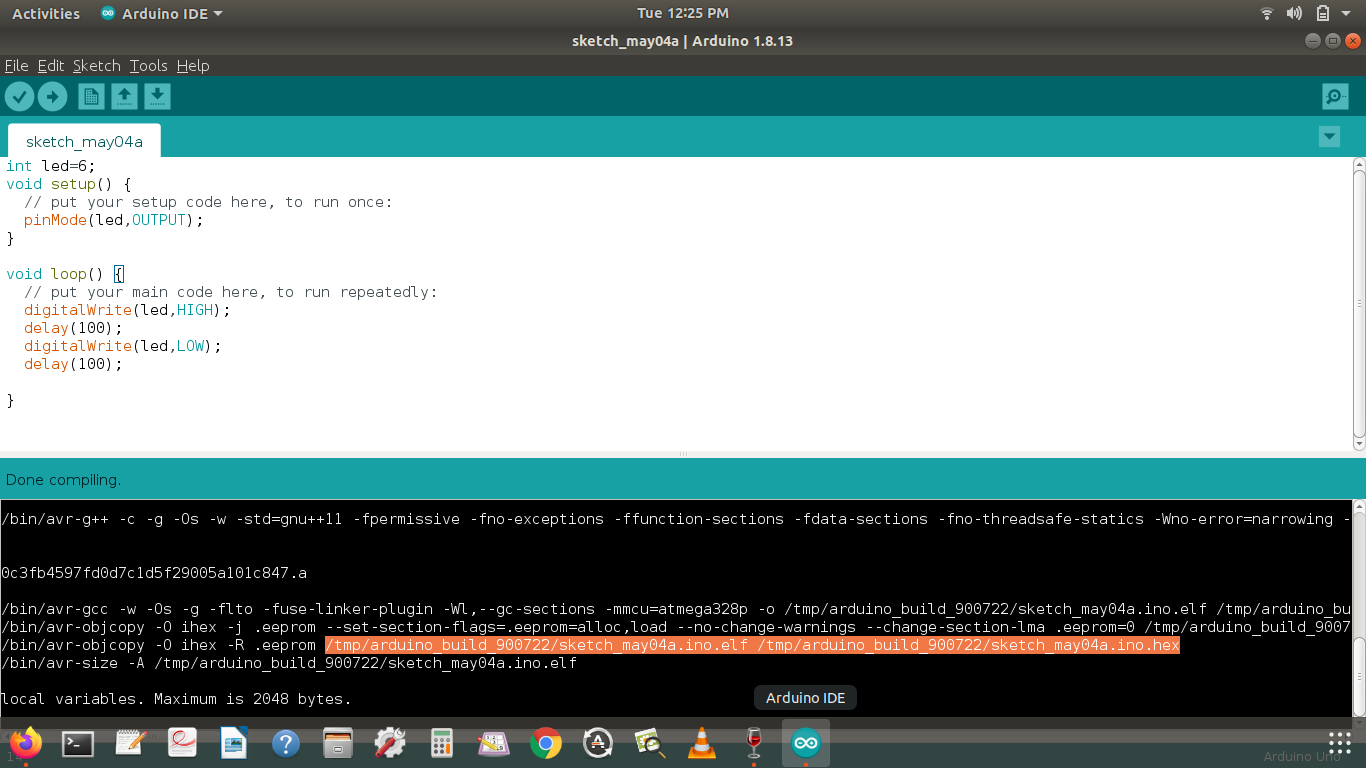Open a new sketch via the New icon

coord(90,96)
